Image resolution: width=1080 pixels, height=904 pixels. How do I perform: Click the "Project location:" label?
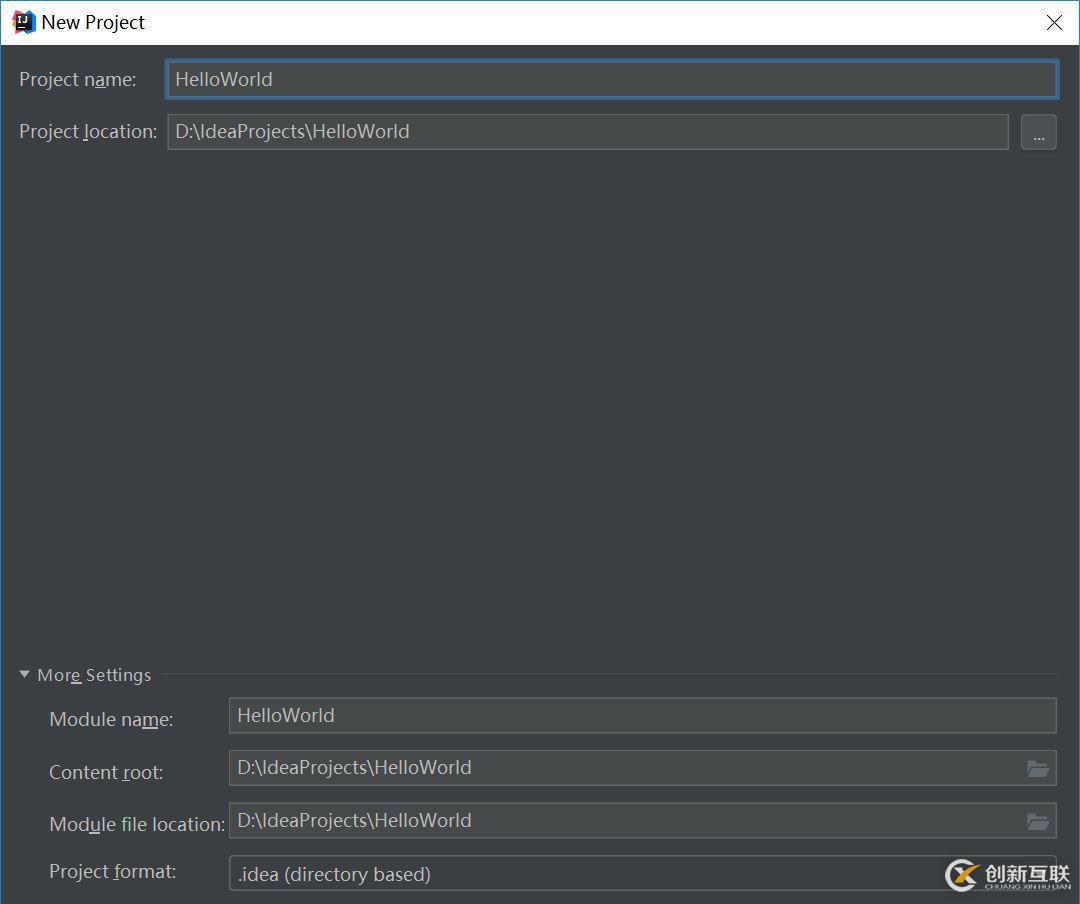click(88, 132)
